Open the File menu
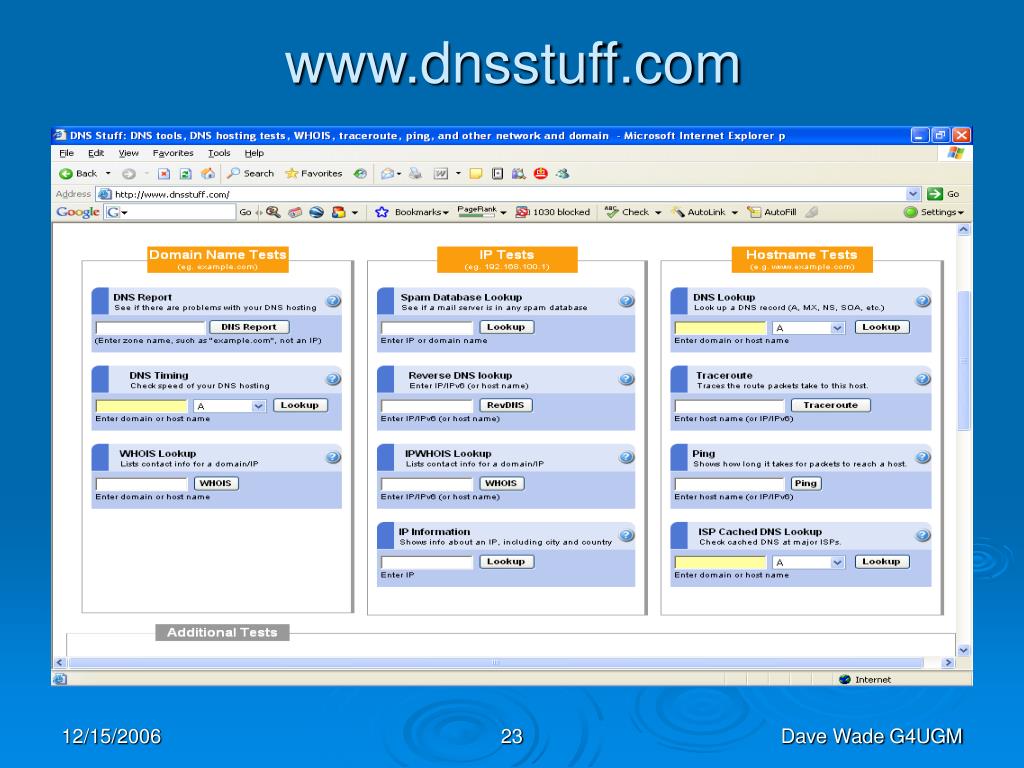Screen dimensions: 1024x768 point(67,153)
